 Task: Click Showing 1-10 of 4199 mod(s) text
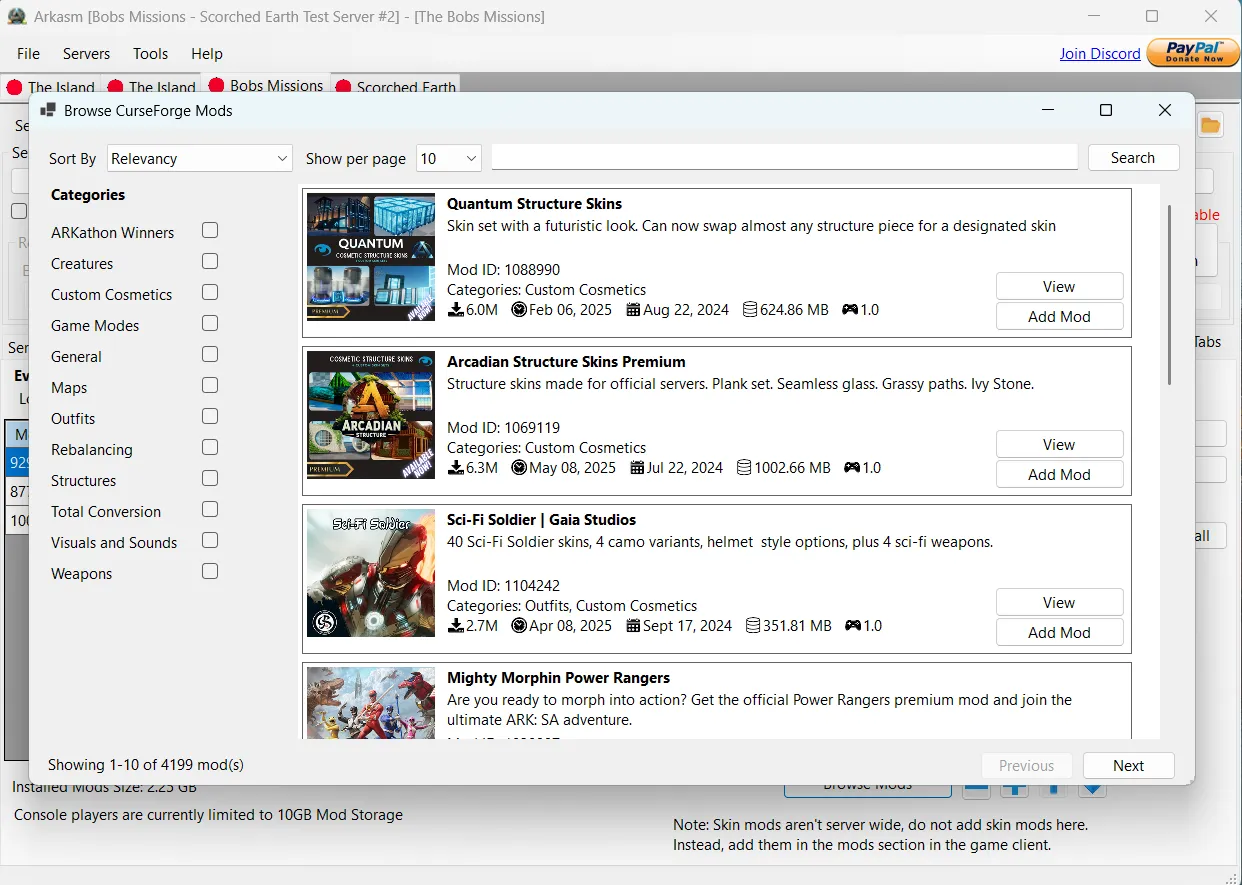tap(146, 765)
